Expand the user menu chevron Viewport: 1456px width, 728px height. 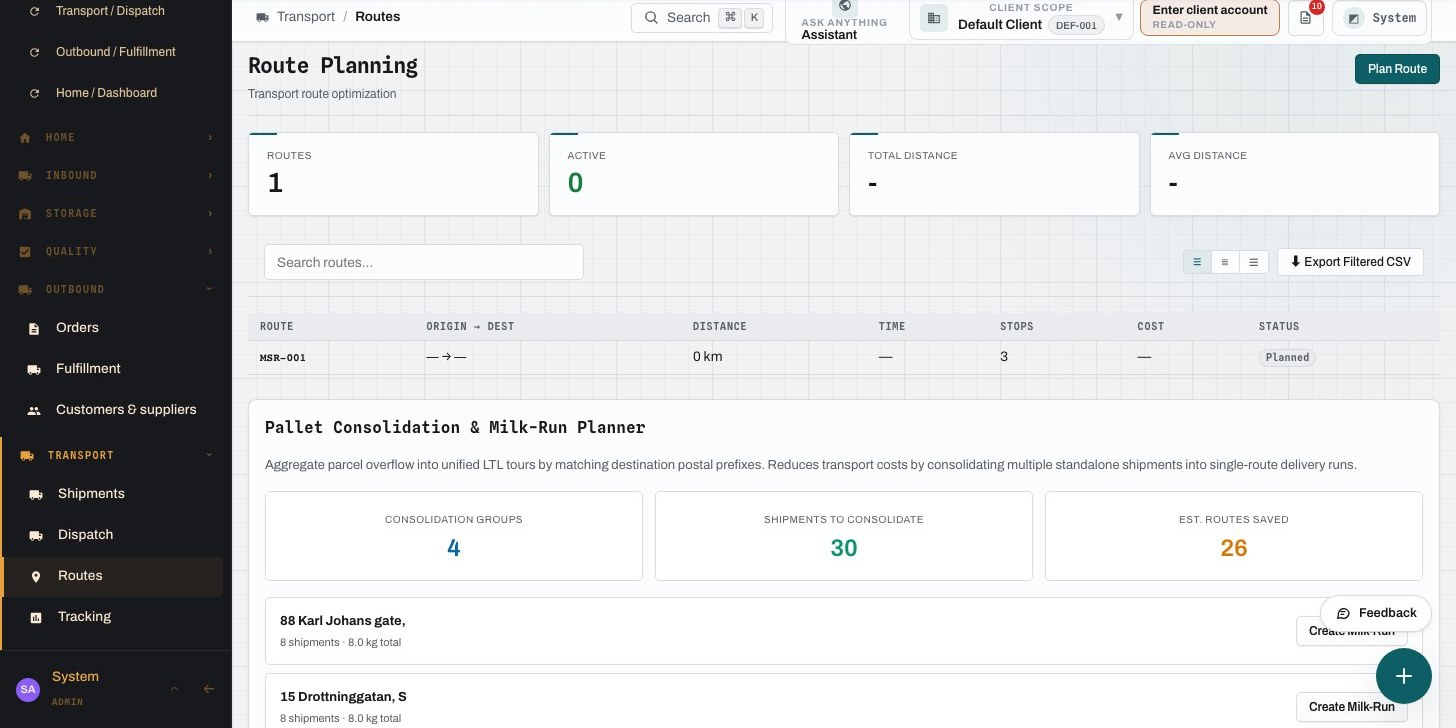coord(174,689)
